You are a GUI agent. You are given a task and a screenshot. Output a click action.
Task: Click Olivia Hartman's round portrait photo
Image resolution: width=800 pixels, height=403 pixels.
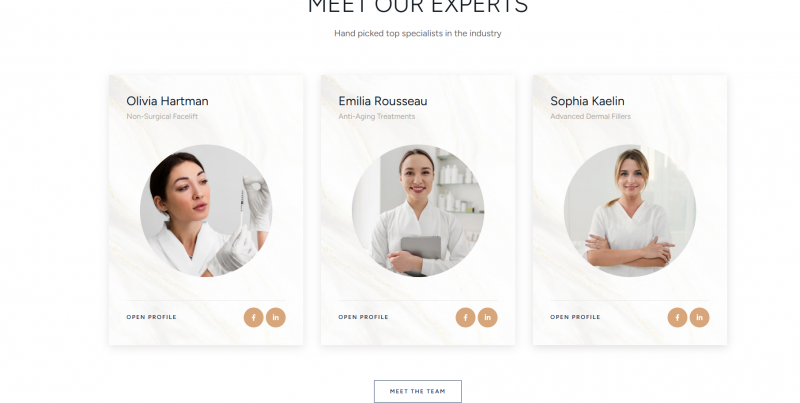206,211
